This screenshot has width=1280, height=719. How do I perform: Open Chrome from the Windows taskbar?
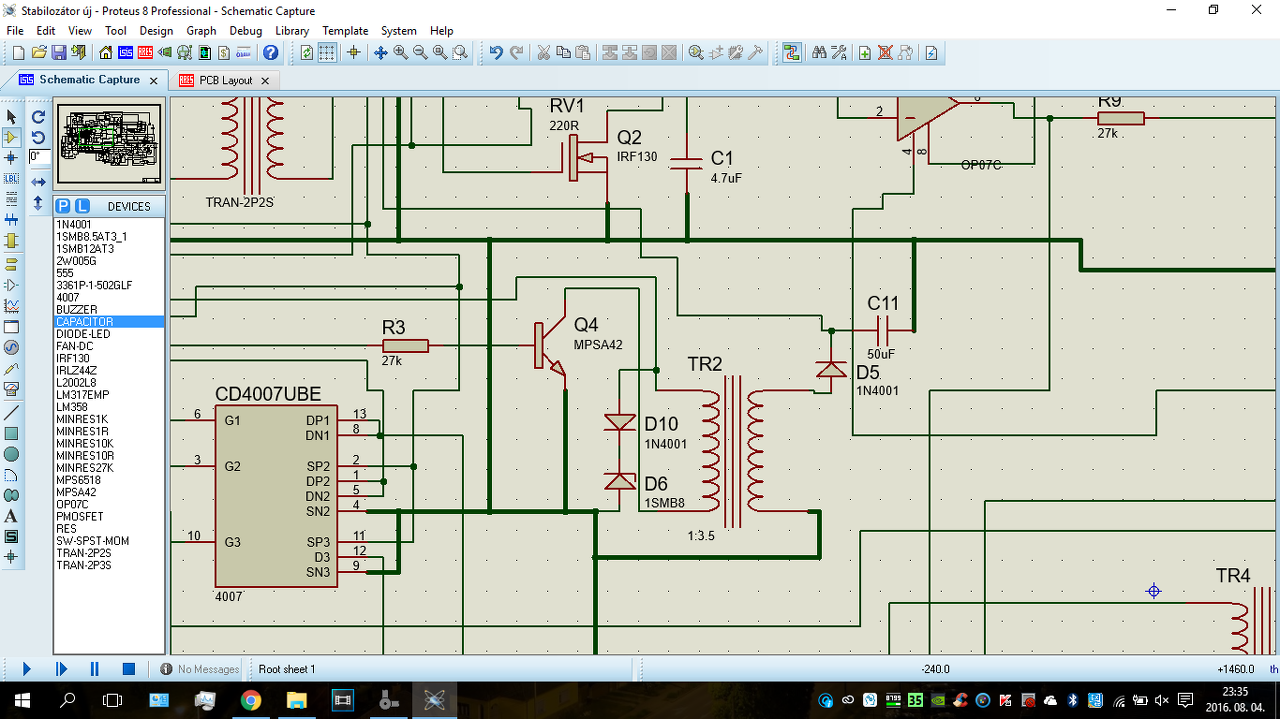[x=250, y=700]
